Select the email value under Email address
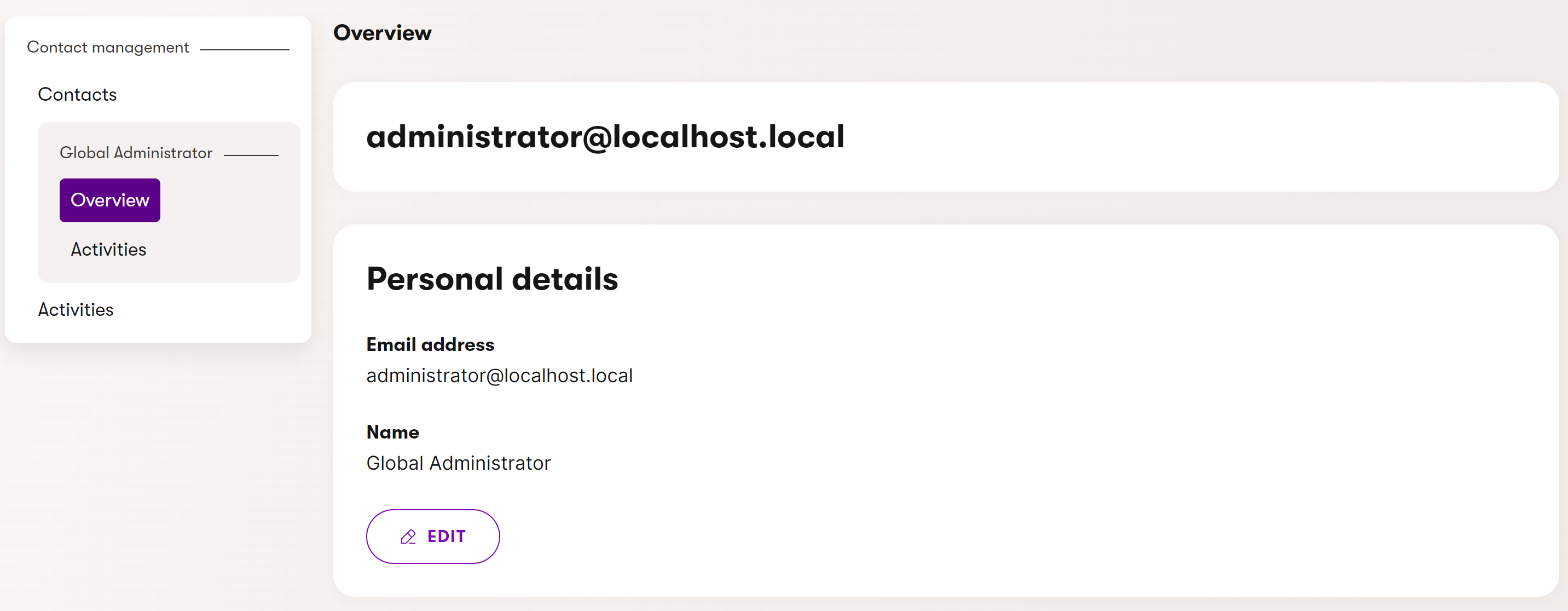The width and height of the screenshot is (1568, 611). click(x=499, y=376)
